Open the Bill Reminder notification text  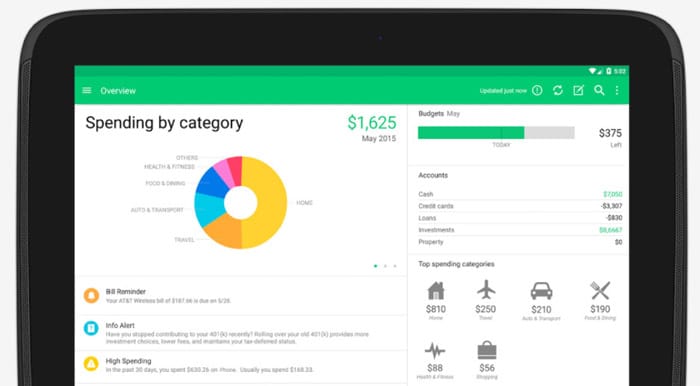pyautogui.click(x=168, y=296)
